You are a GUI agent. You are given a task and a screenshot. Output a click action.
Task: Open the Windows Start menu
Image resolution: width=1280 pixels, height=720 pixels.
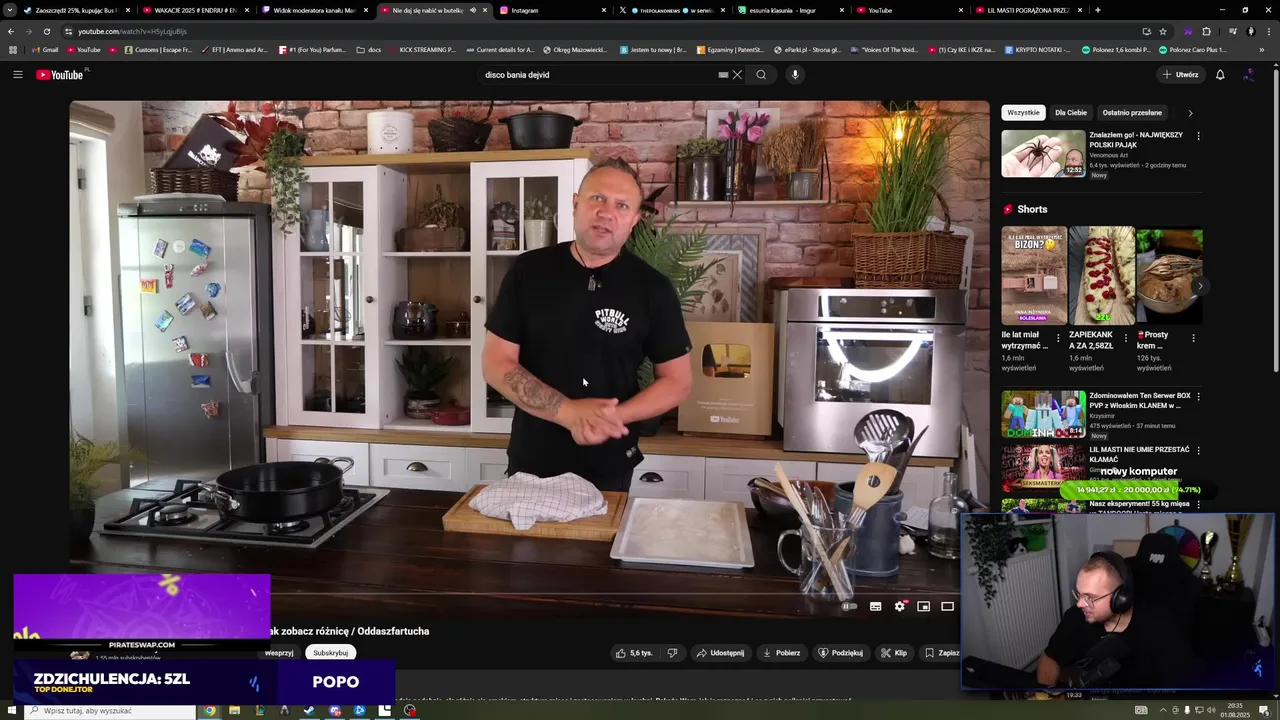11,710
